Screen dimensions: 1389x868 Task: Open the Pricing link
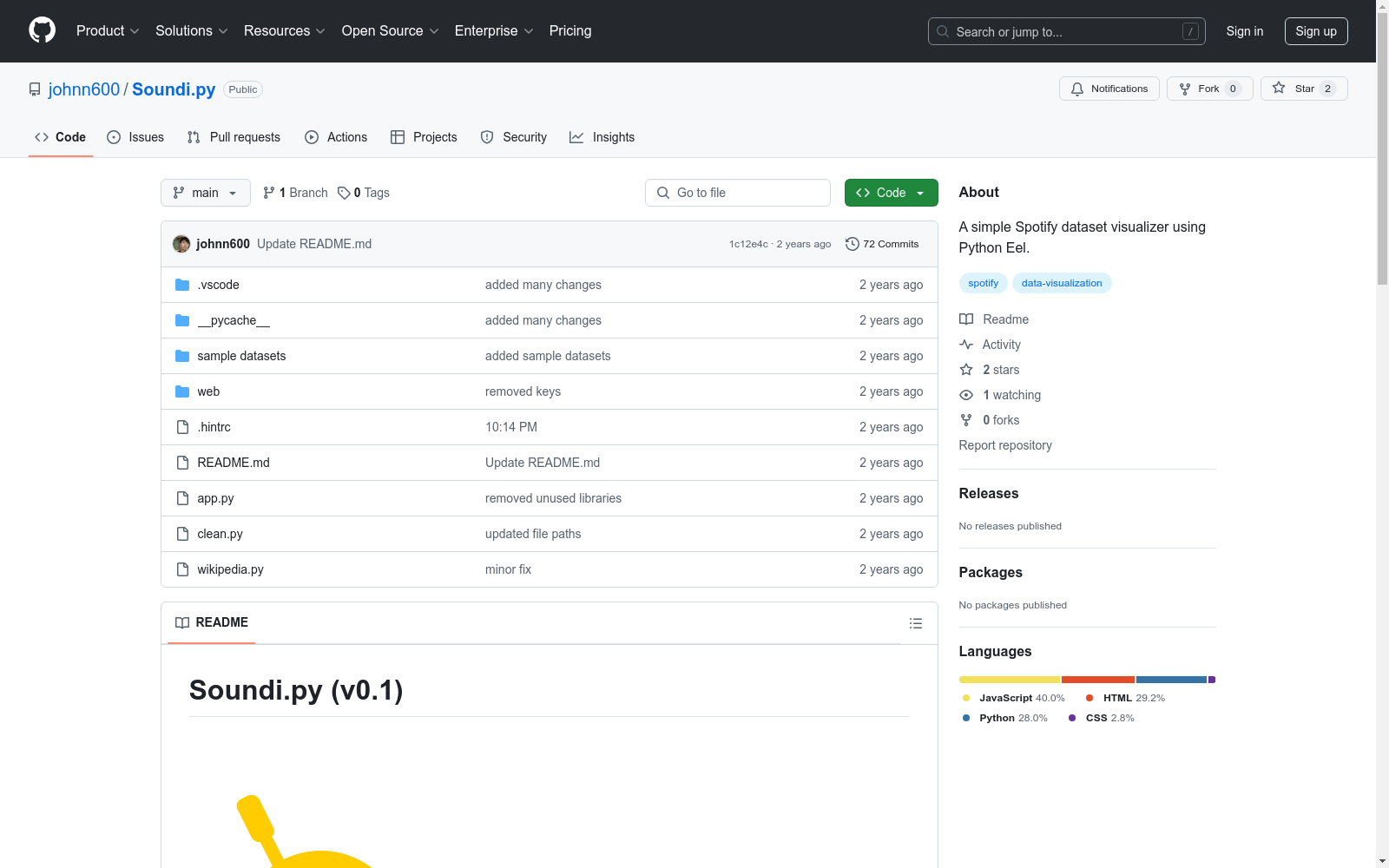point(570,30)
